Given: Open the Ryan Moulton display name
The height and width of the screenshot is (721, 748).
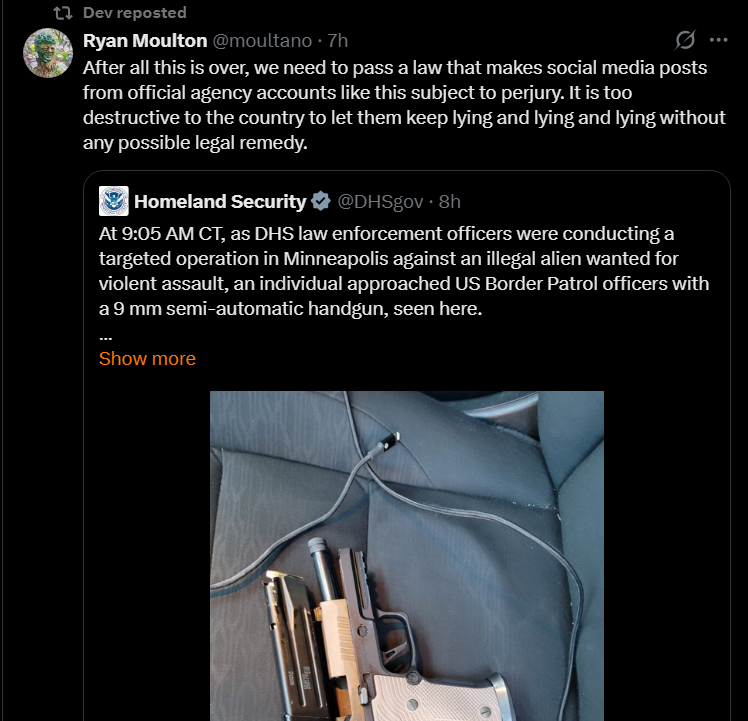Looking at the screenshot, I should click(x=145, y=41).
